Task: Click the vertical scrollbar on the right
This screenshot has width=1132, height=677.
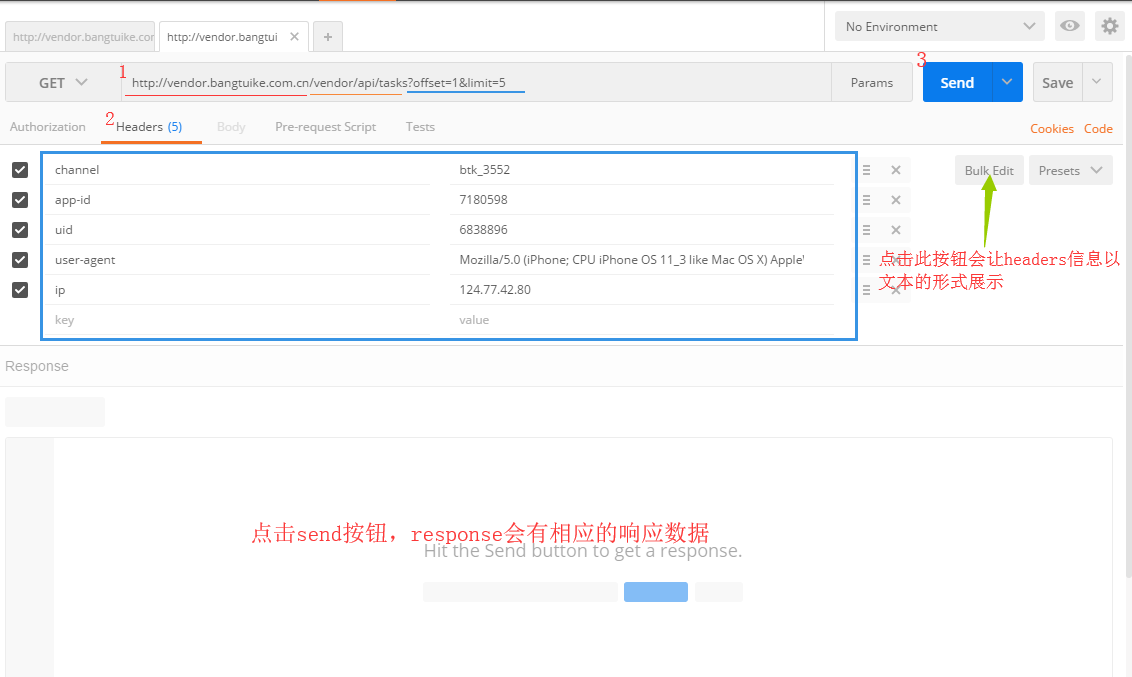Action: (1128, 318)
